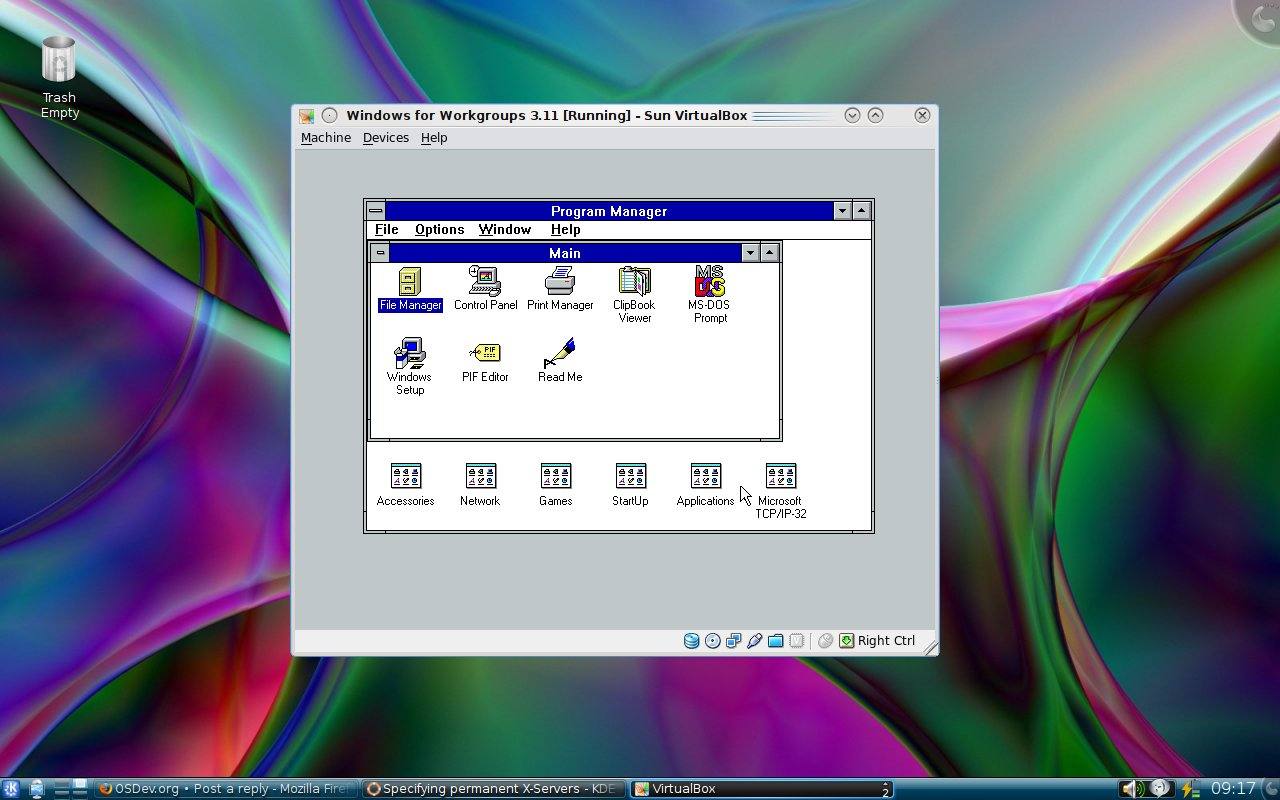1280x800 pixels.
Task: Click the Main group window title bar
Action: (565, 253)
